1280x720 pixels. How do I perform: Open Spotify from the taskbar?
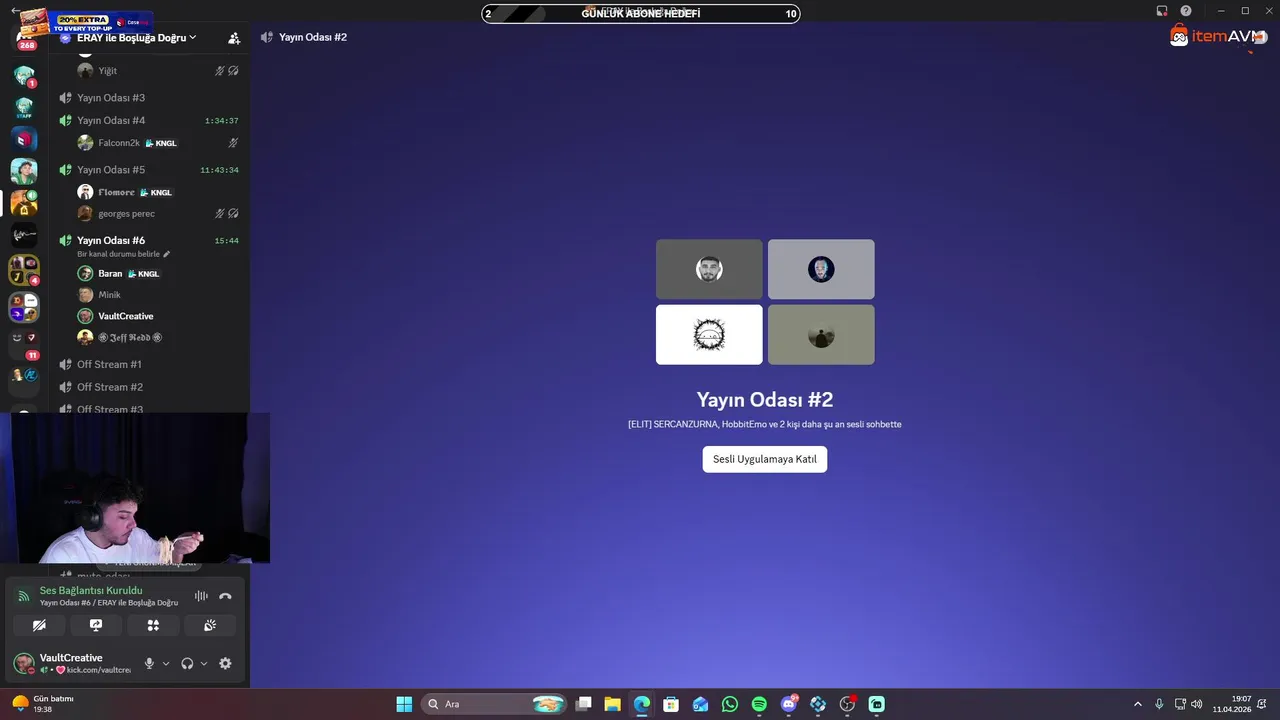759,704
